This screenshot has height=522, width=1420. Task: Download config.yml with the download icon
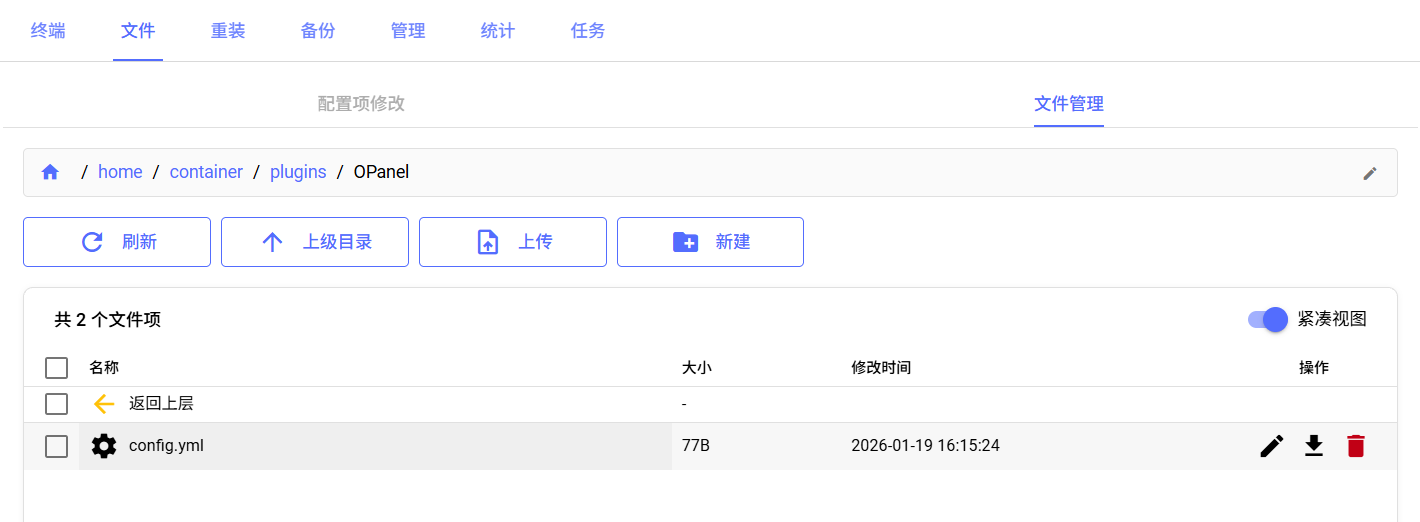[1313, 446]
